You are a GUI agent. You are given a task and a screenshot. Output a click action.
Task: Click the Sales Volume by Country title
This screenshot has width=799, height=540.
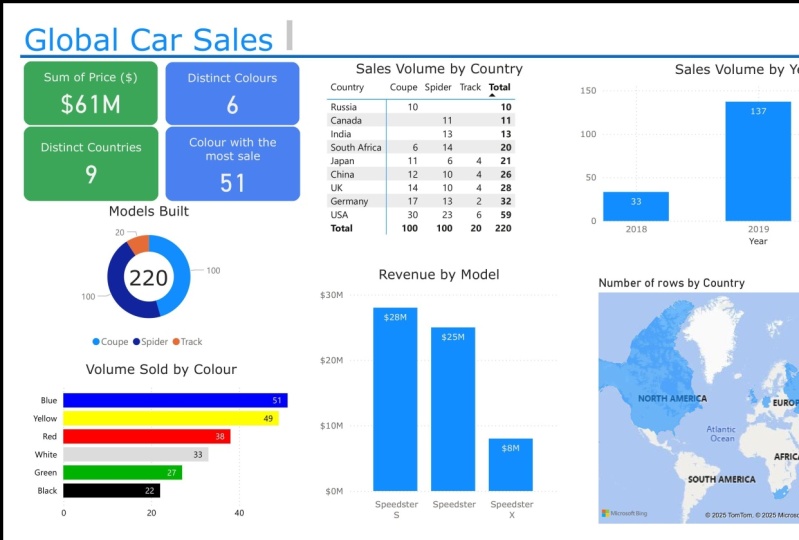point(439,69)
